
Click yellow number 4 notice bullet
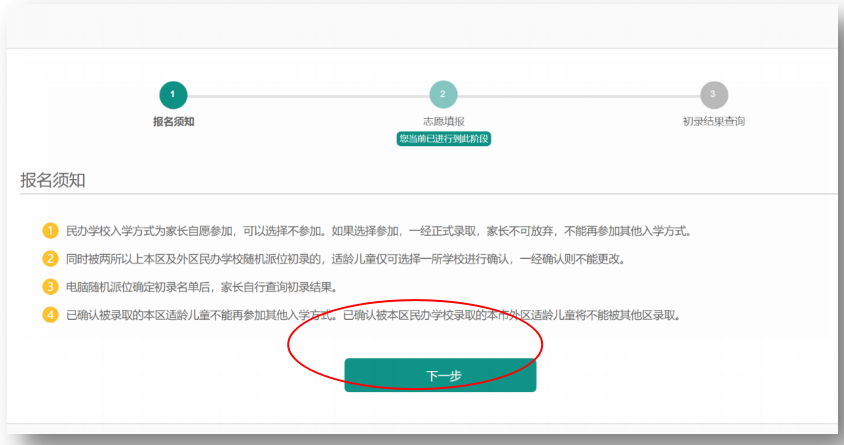[x=50, y=315]
